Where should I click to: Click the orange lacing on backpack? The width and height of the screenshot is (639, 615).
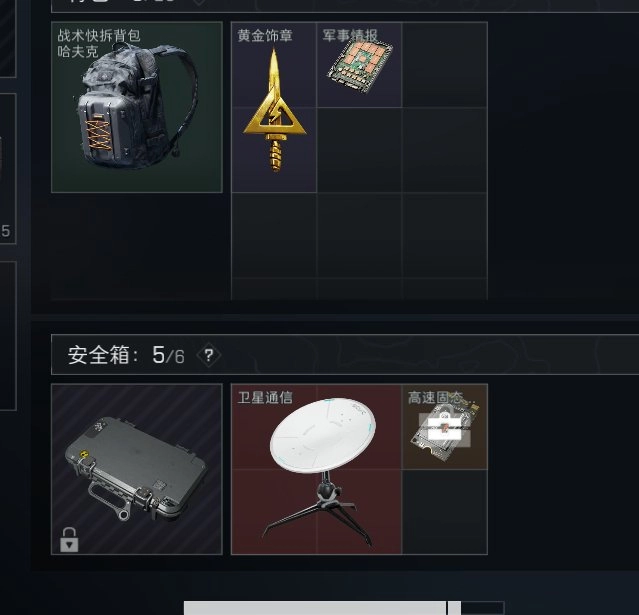pos(98,133)
